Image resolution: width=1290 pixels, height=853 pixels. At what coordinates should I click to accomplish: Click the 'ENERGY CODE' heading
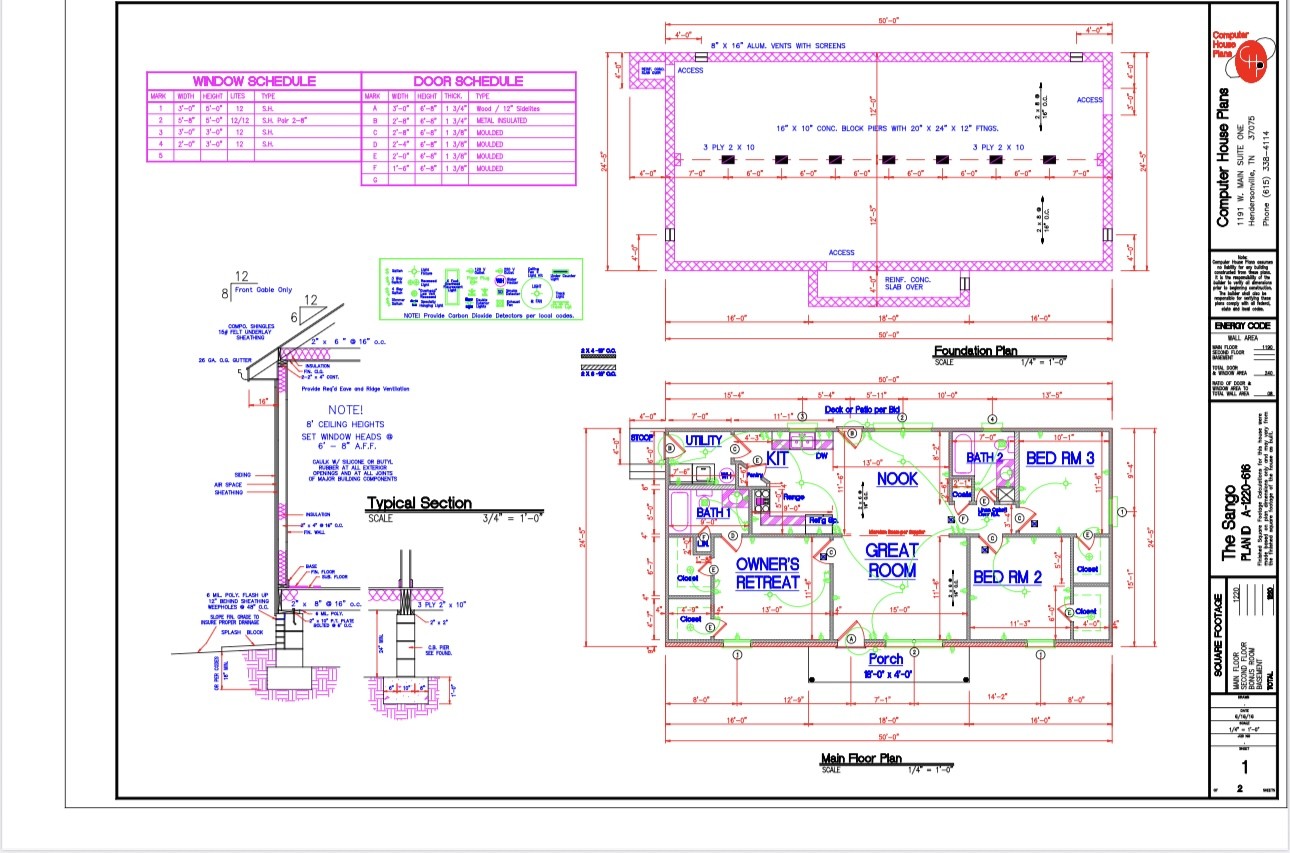pyautogui.click(x=1243, y=326)
